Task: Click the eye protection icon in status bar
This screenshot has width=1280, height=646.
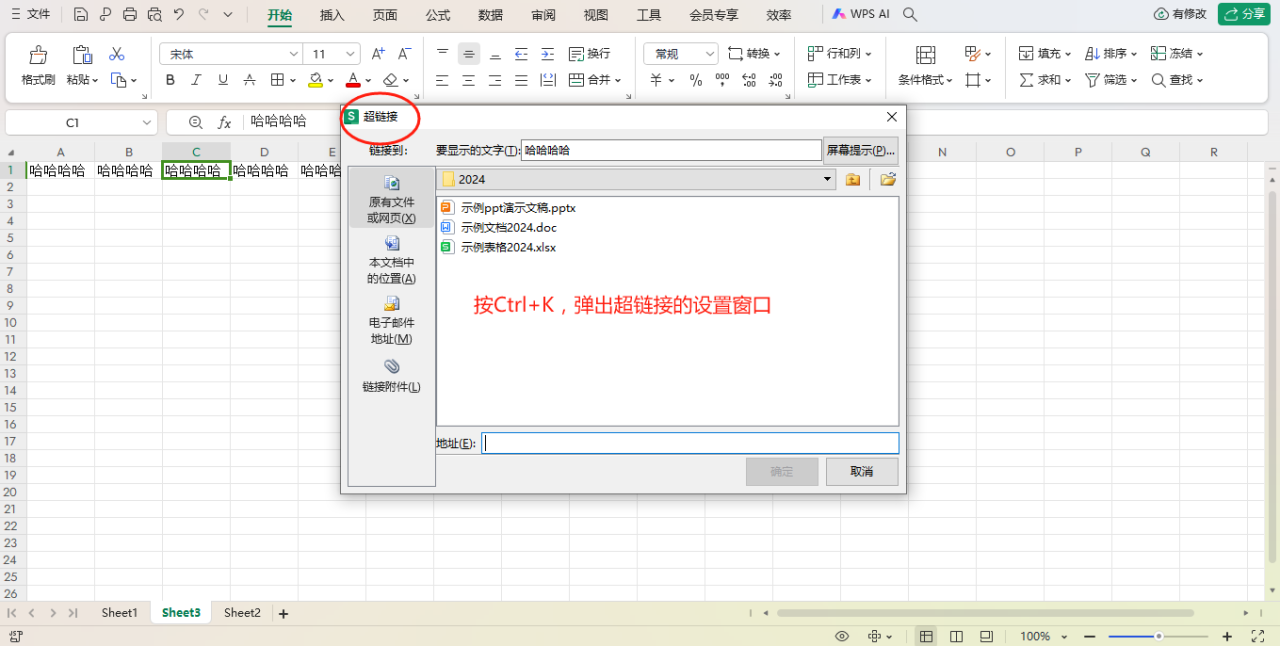Action: (842, 636)
